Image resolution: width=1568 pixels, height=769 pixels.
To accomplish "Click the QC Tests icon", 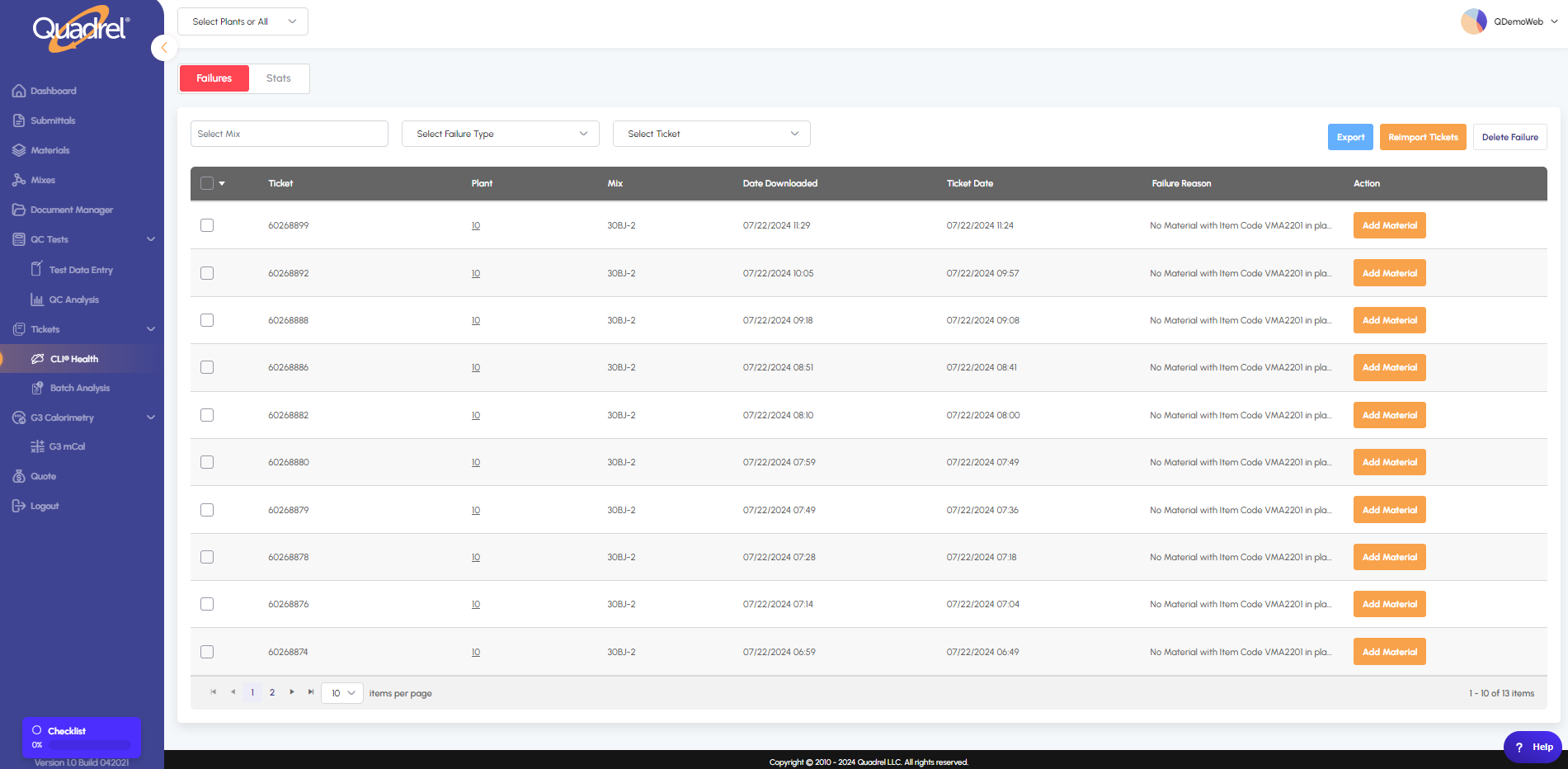I will click(x=19, y=239).
